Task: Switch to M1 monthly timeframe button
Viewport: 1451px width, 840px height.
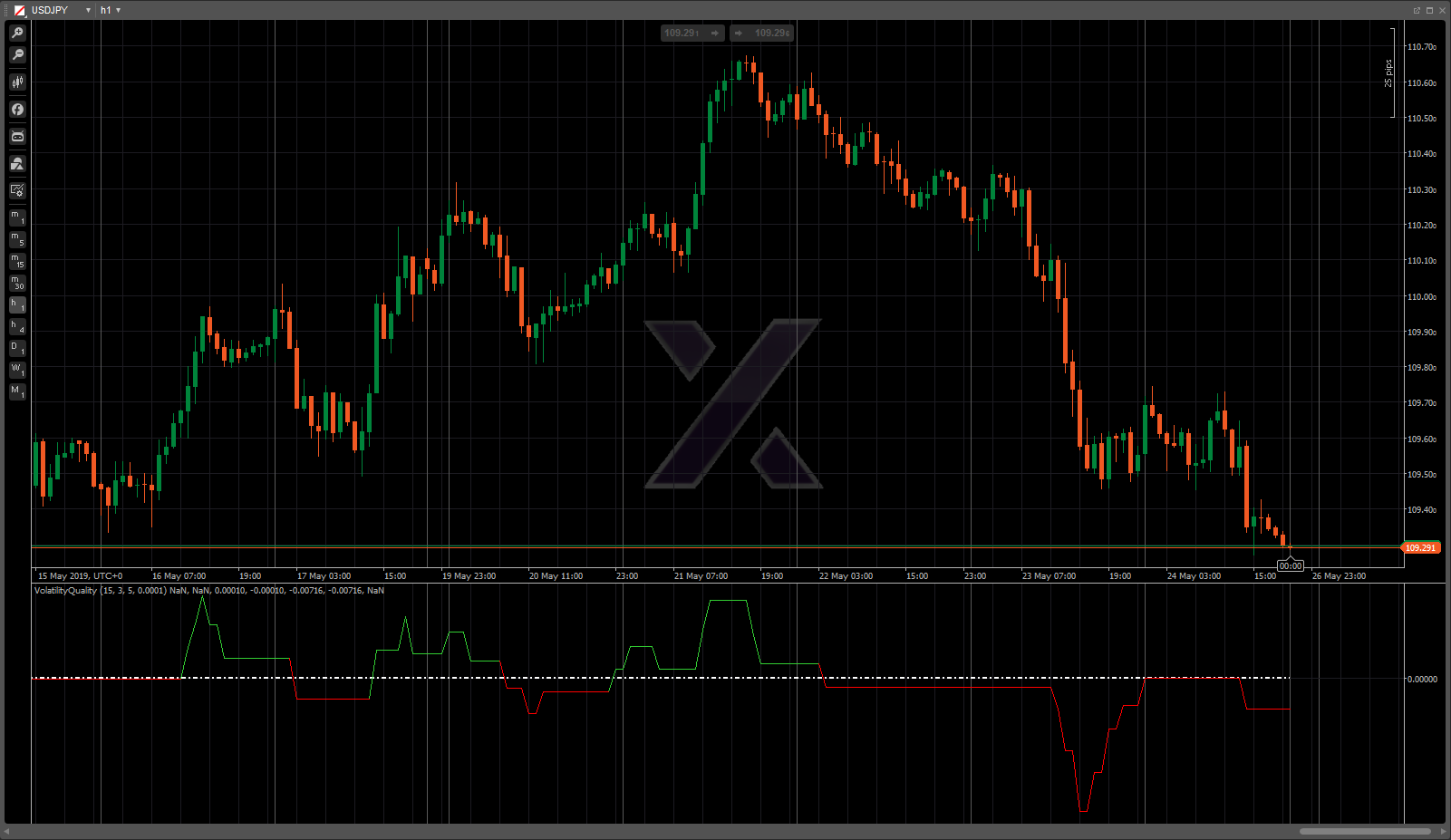Action: coord(17,391)
